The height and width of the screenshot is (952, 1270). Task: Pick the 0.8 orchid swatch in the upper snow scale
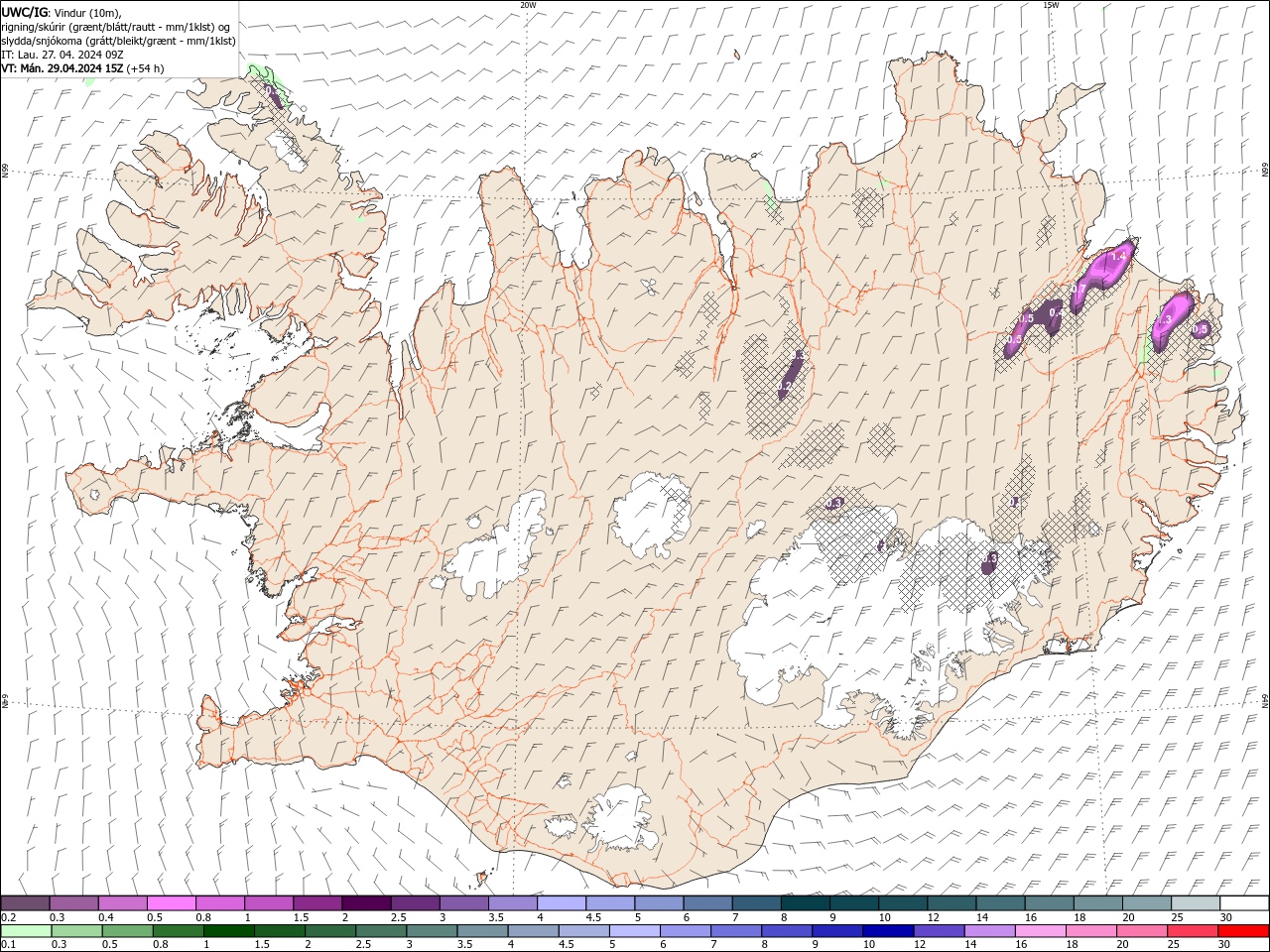coord(220,902)
